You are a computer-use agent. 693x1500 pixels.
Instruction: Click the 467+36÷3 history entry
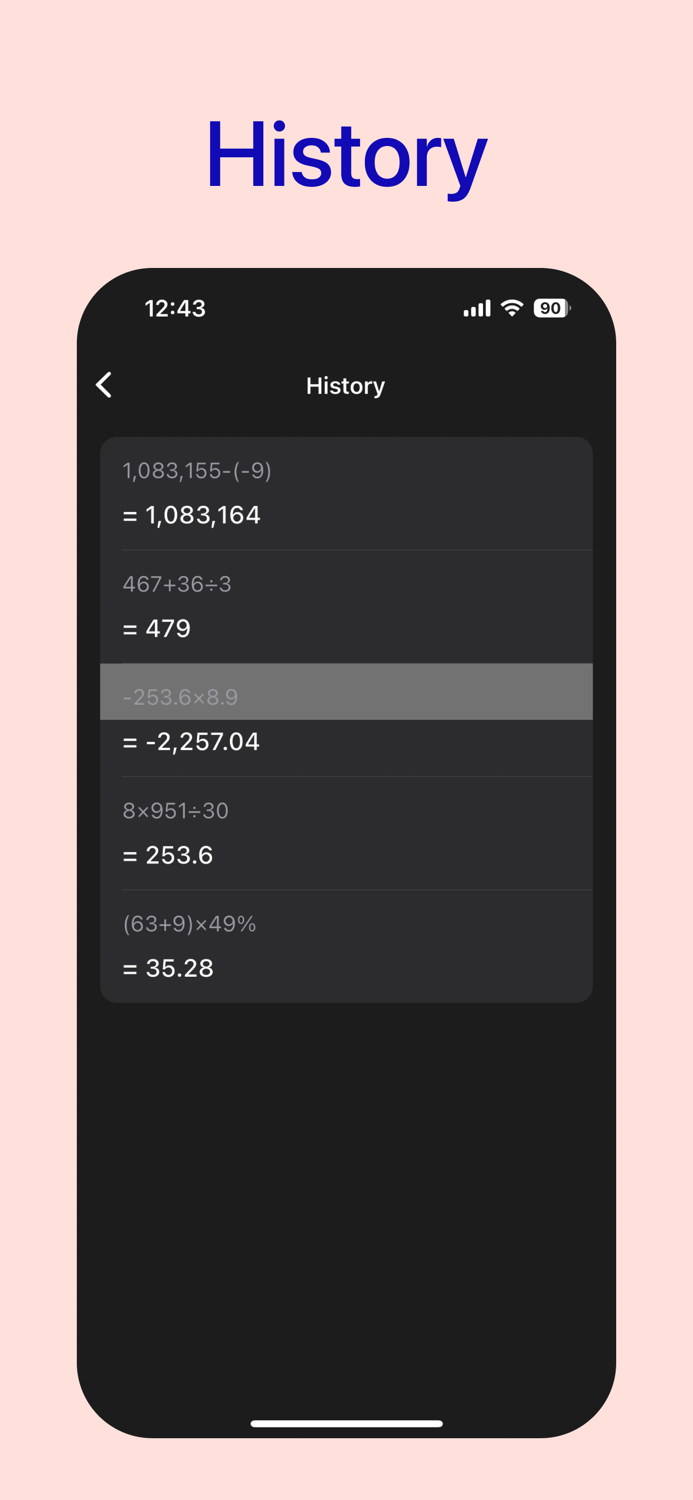pyautogui.click(x=176, y=584)
